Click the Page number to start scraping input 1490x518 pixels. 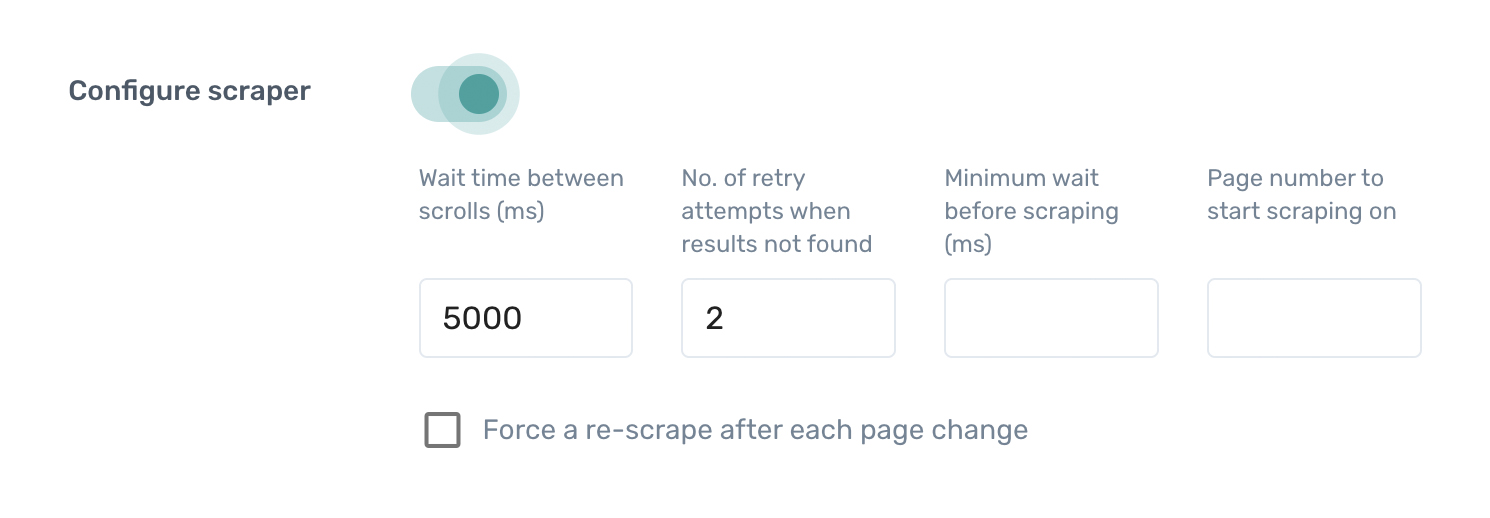point(1314,318)
